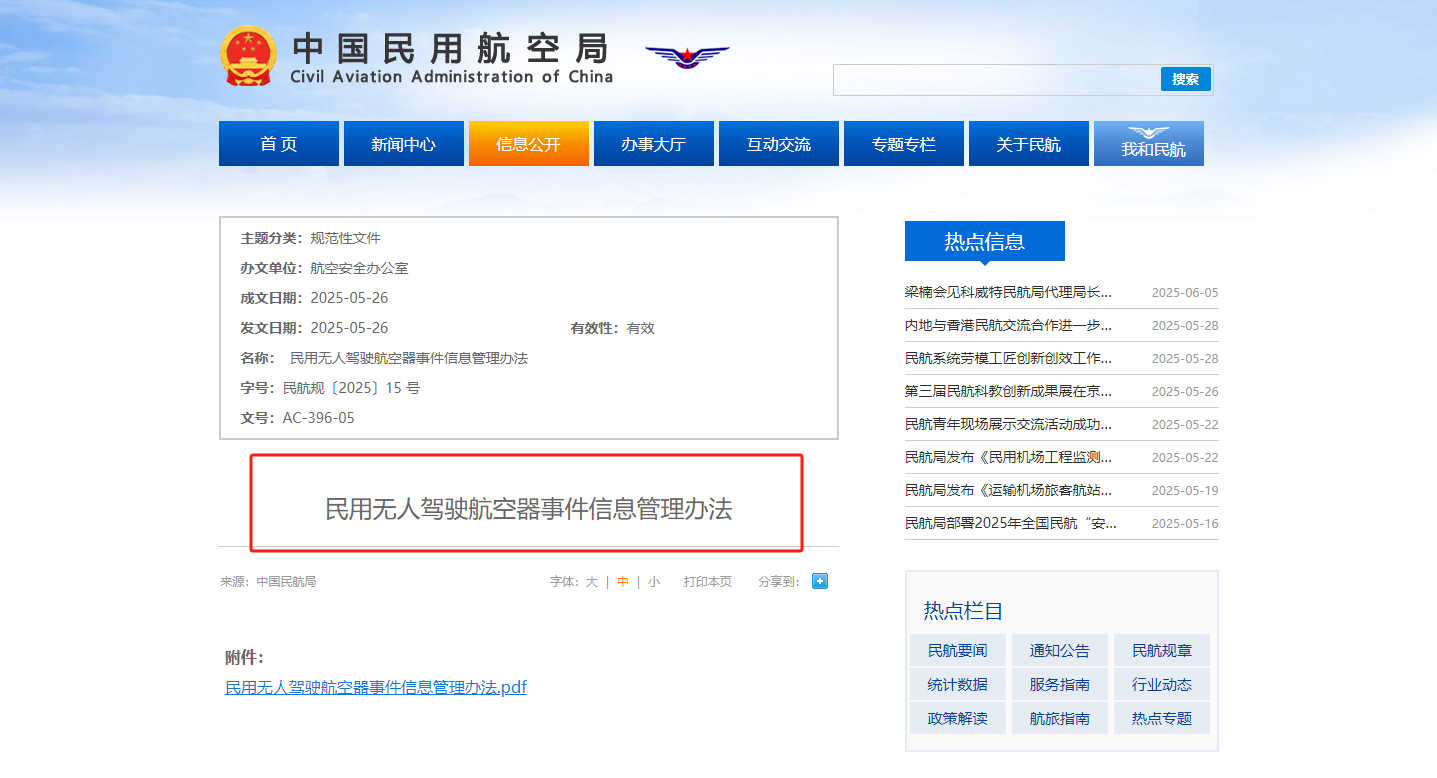The height and width of the screenshot is (778, 1437).
Task: Open news 民航局发布《运输机场旅客航站
Action: click(x=1008, y=490)
